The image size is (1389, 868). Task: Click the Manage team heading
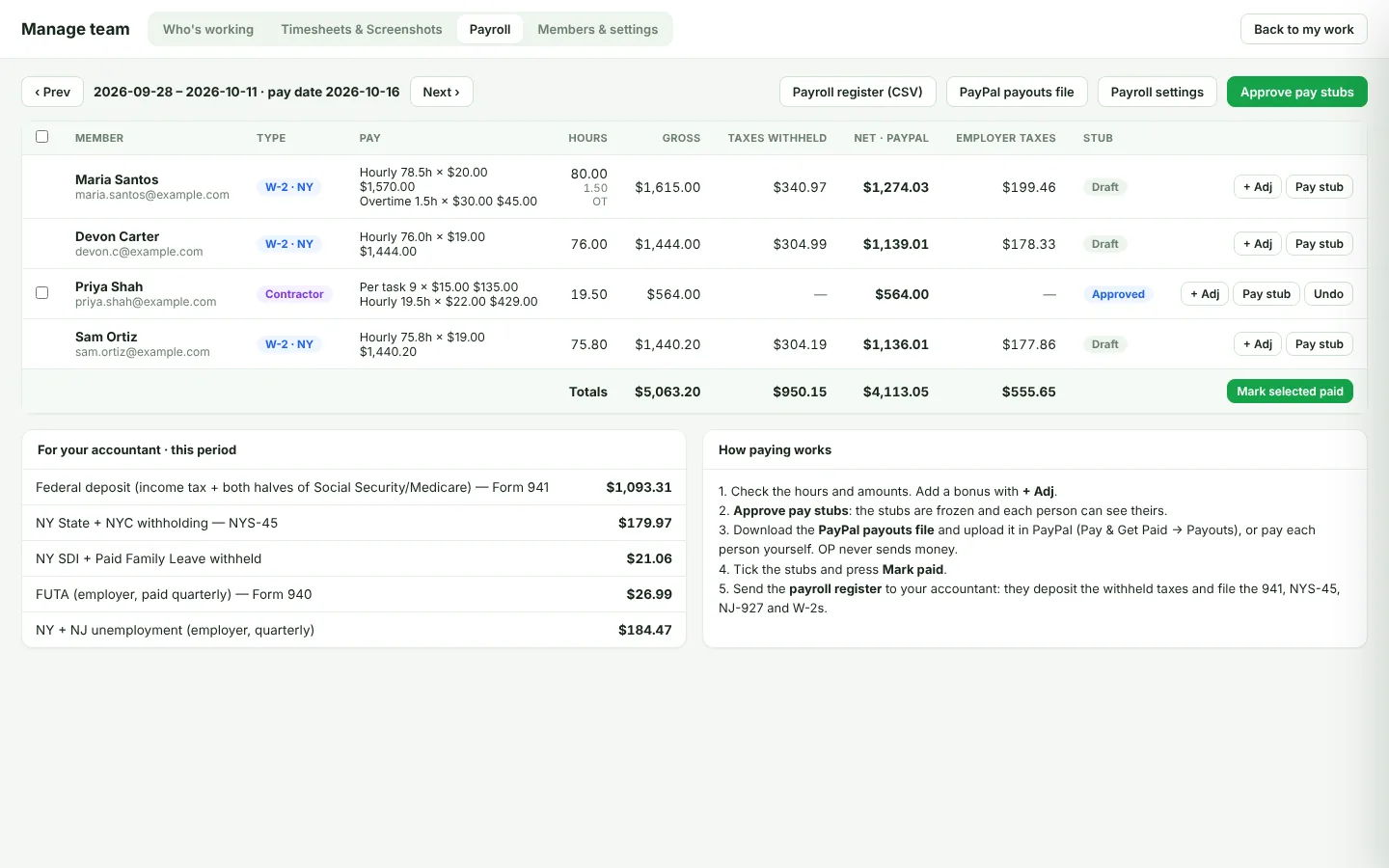pyautogui.click(x=75, y=29)
